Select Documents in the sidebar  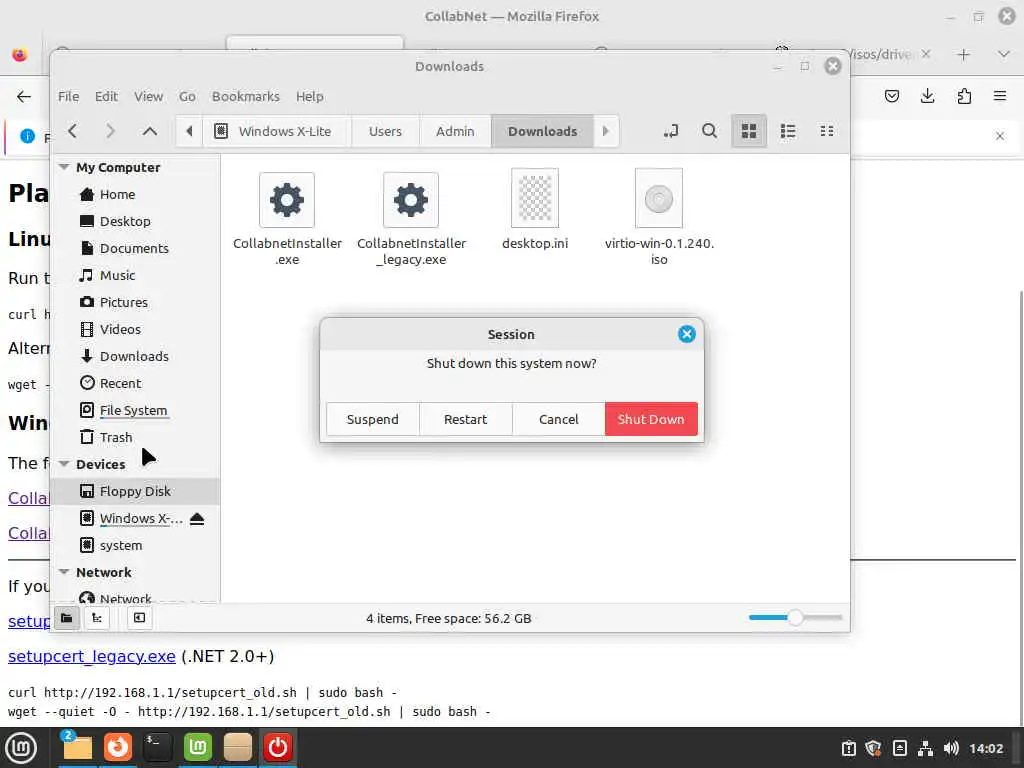(134, 248)
